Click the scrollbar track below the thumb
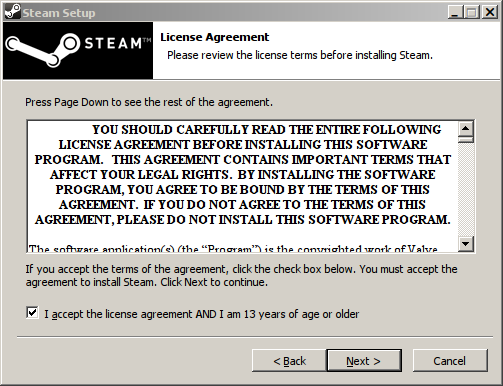The height and width of the screenshot is (386, 503). [x=465, y=189]
